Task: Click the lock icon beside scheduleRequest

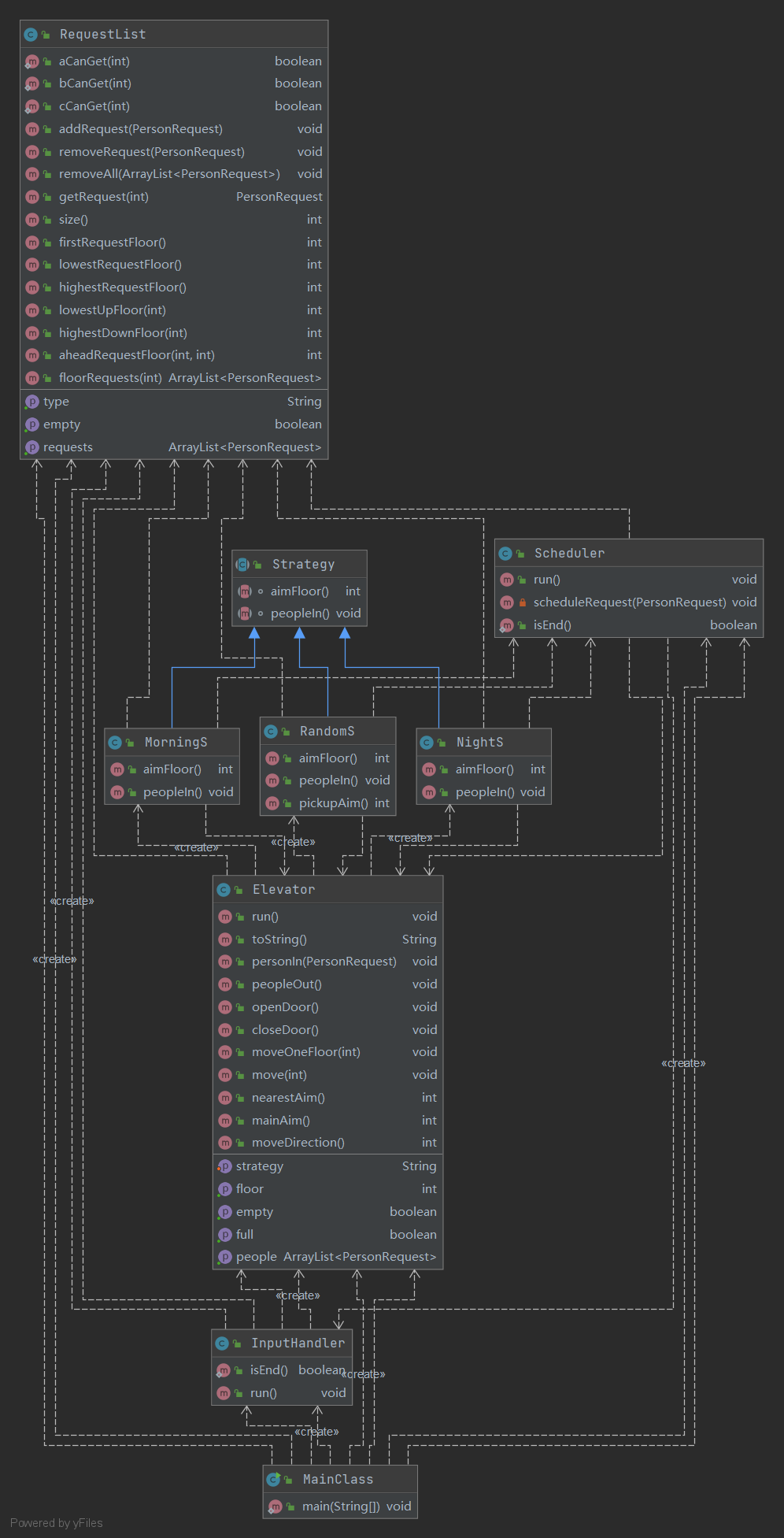Action: [x=522, y=602]
